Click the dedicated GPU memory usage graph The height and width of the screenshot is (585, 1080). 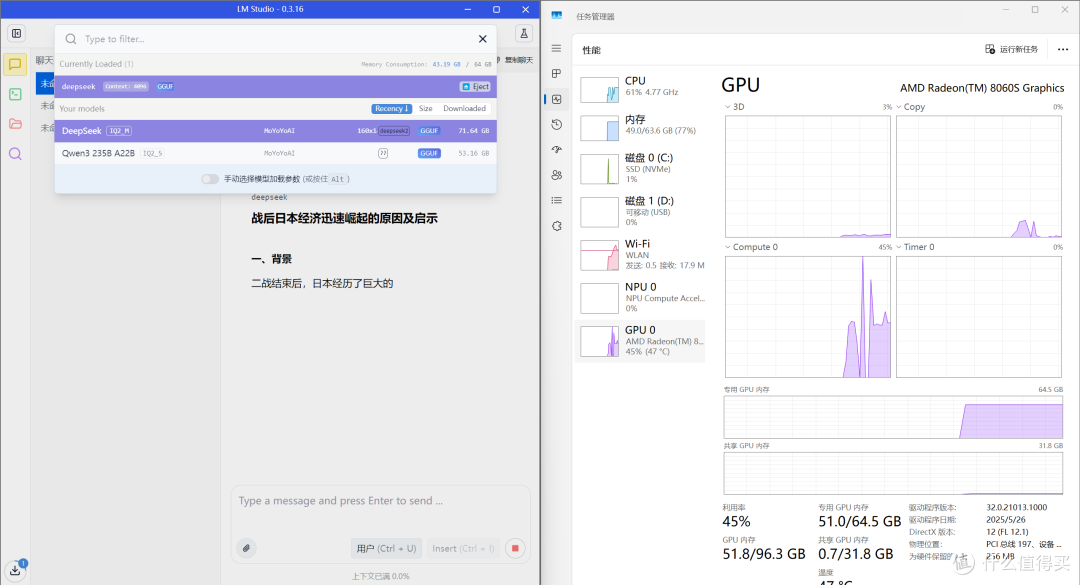click(893, 418)
